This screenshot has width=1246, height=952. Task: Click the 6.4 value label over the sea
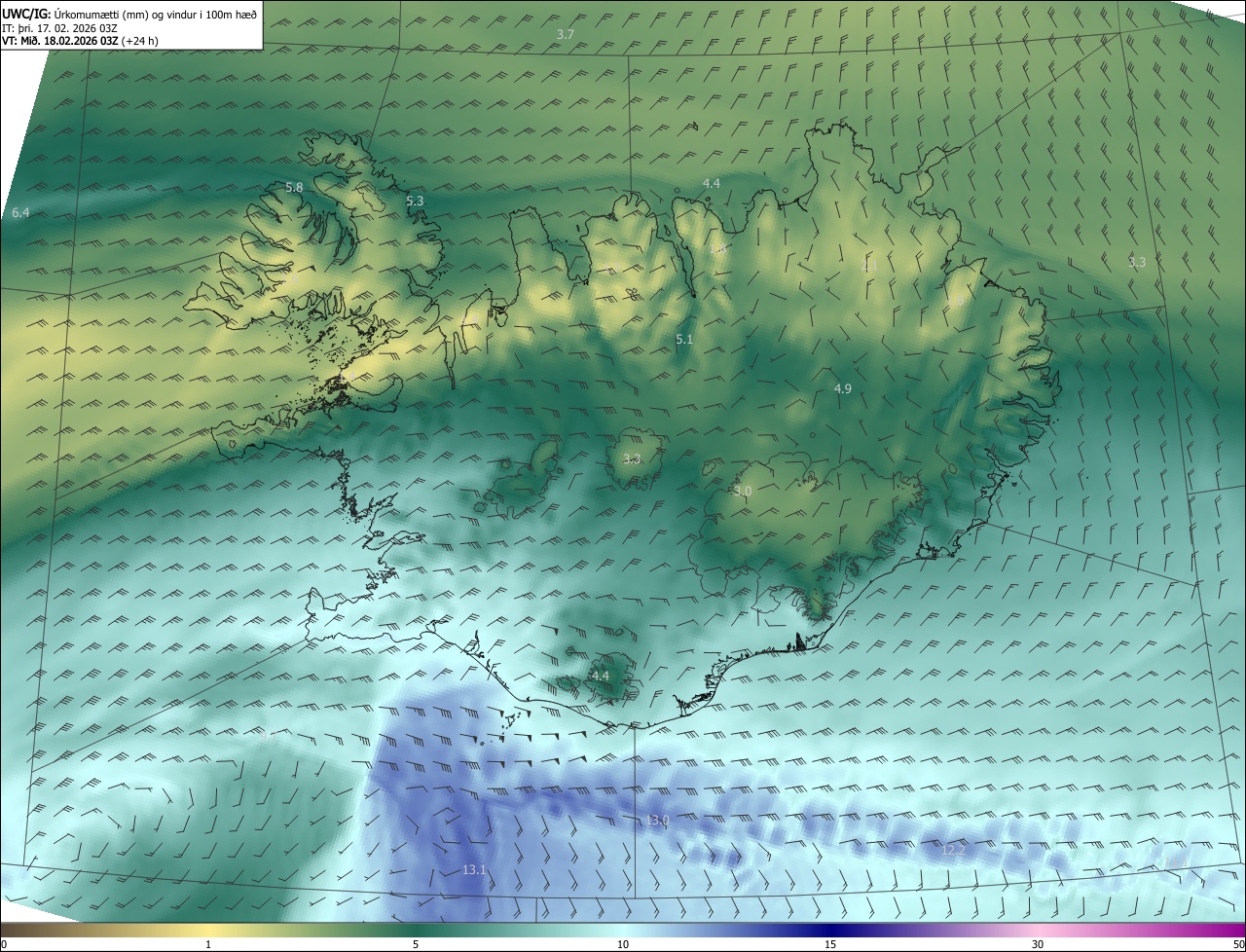pos(20,212)
